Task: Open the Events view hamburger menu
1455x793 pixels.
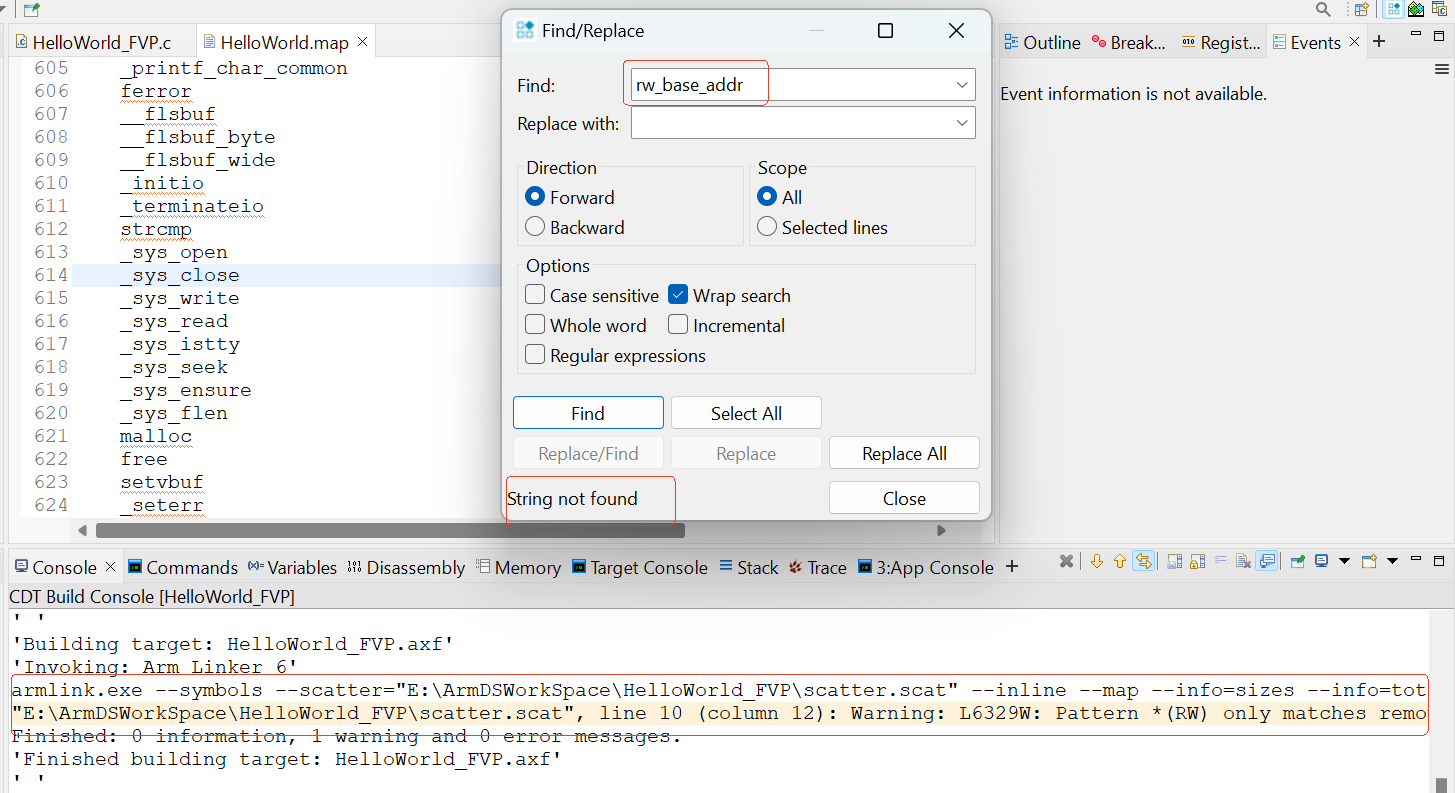Action: [x=1441, y=70]
